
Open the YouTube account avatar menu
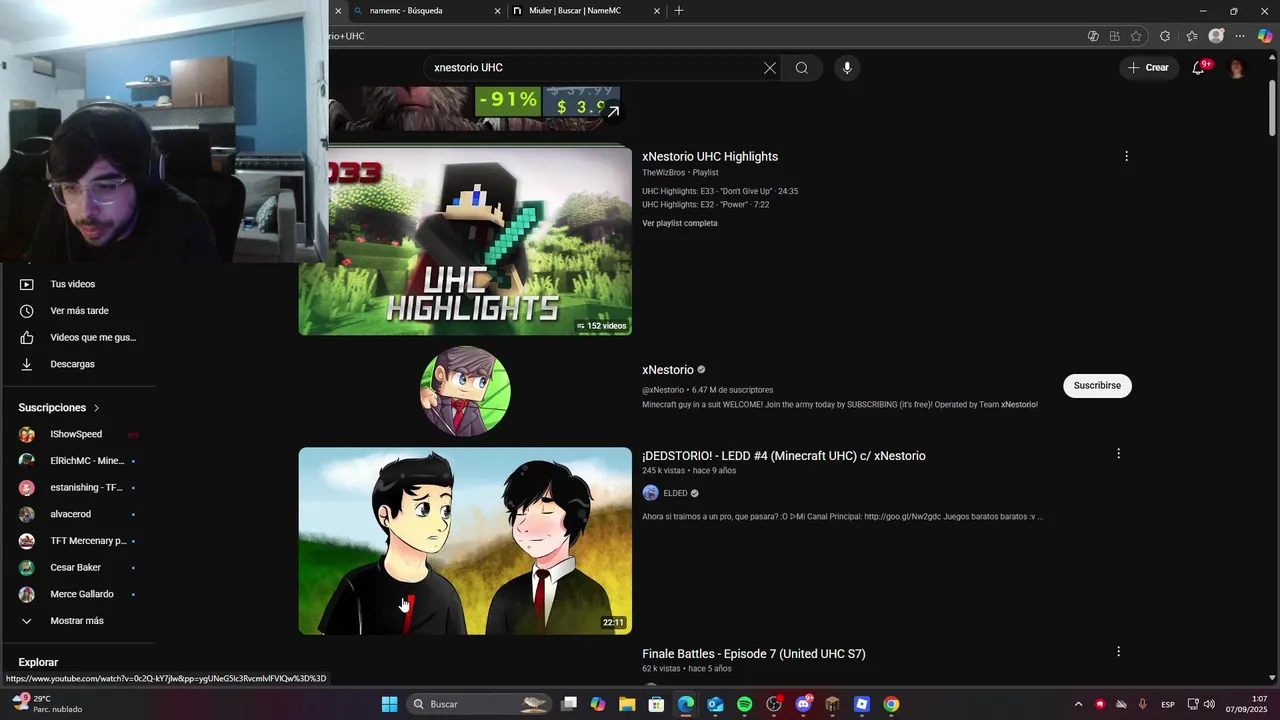[x=1237, y=68]
